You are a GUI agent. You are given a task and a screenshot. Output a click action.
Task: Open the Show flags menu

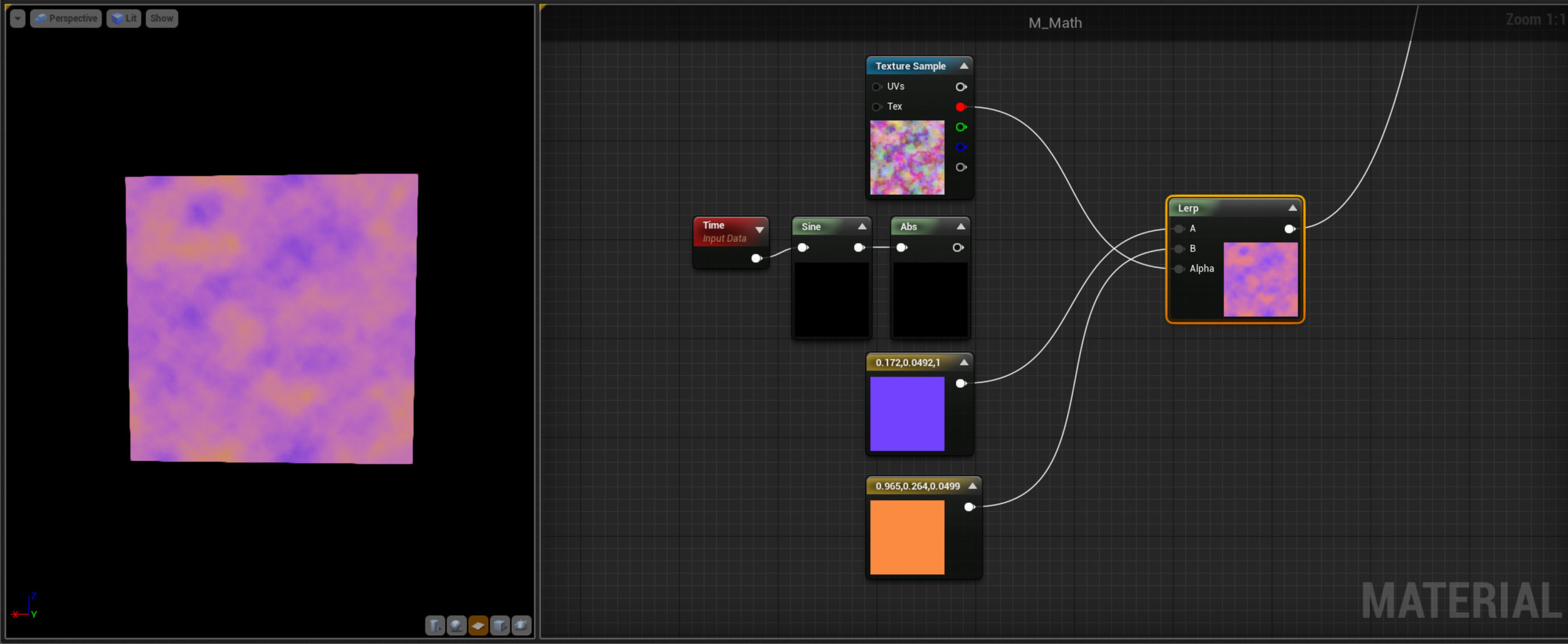click(x=162, y=19)
